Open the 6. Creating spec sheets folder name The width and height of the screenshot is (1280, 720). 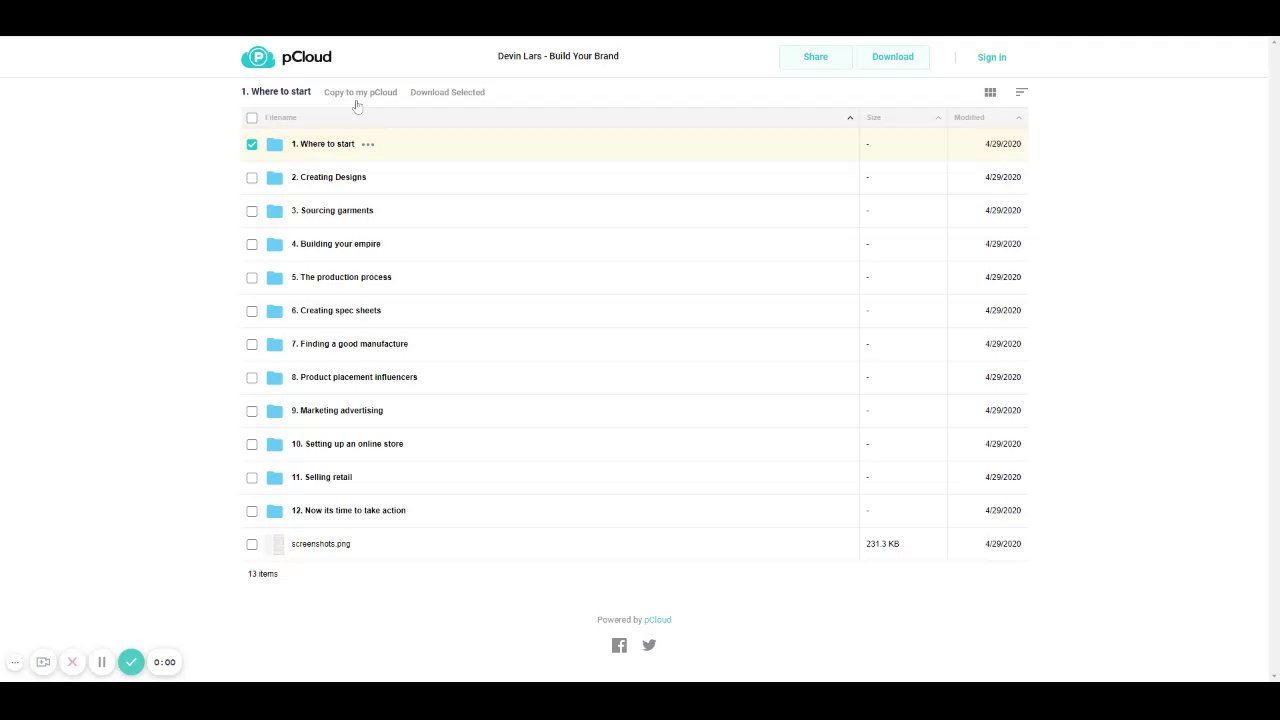336,311
